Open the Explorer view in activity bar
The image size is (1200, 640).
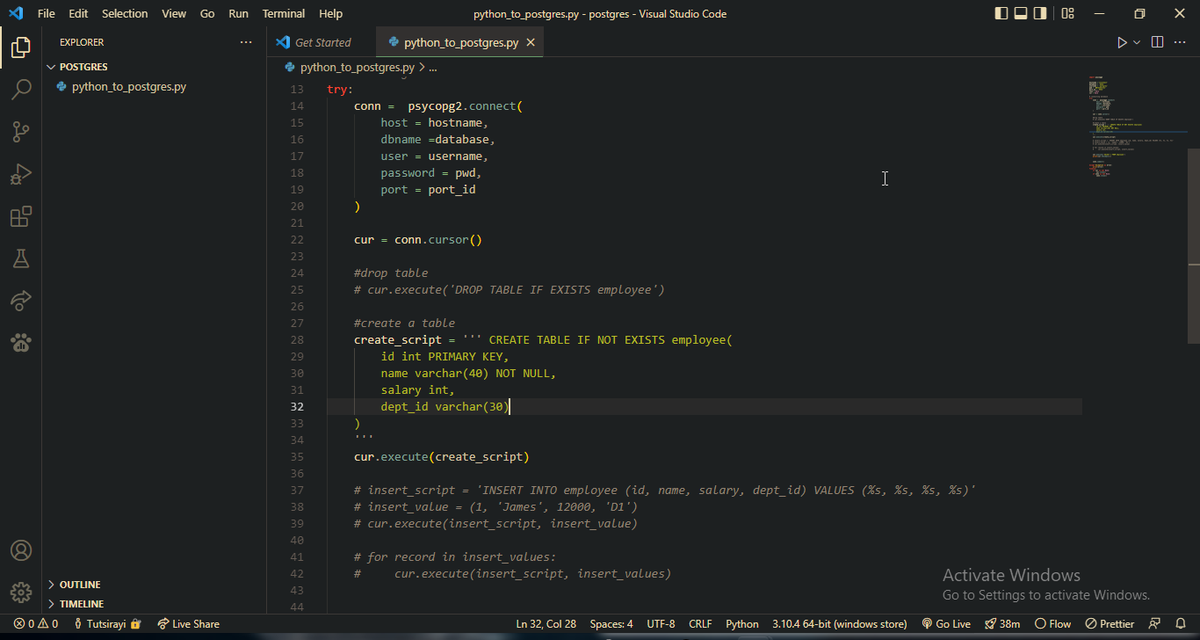pyautogui.click(x=21, y=47)
